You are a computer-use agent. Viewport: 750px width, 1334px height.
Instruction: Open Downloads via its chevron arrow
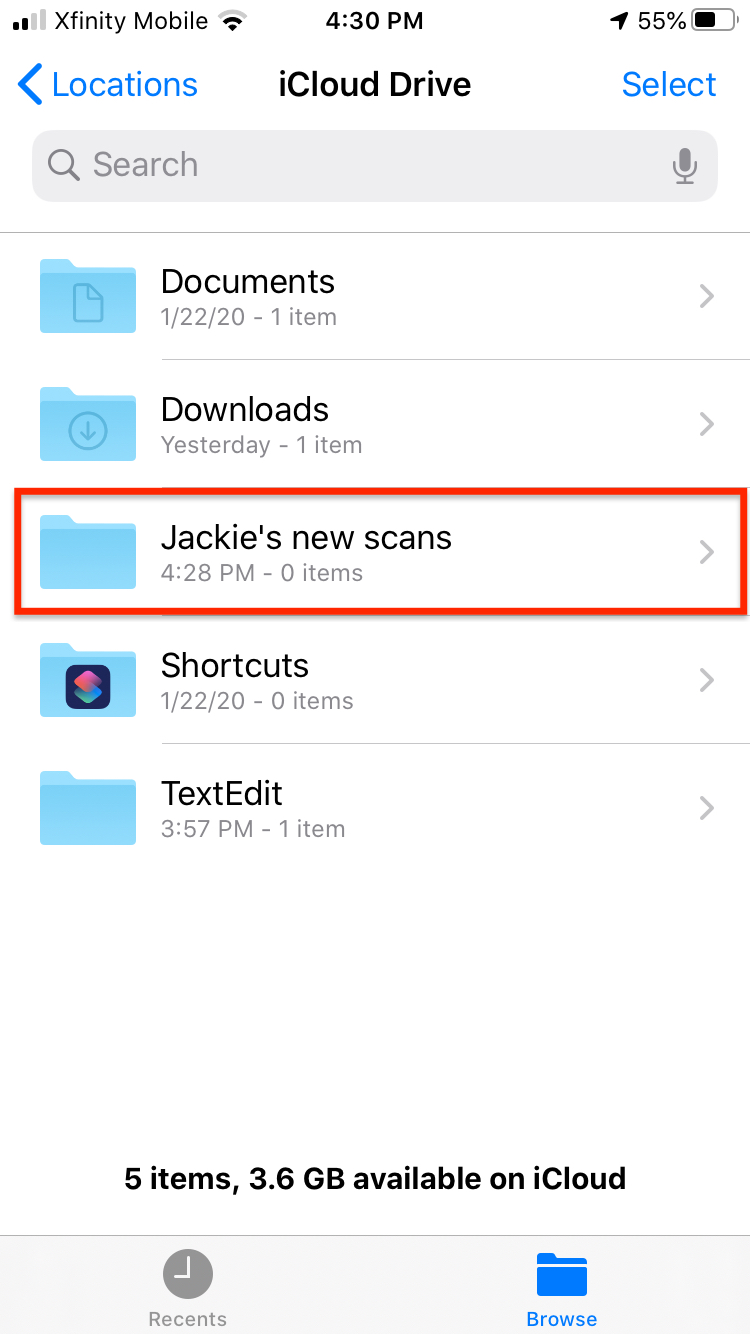707,424
